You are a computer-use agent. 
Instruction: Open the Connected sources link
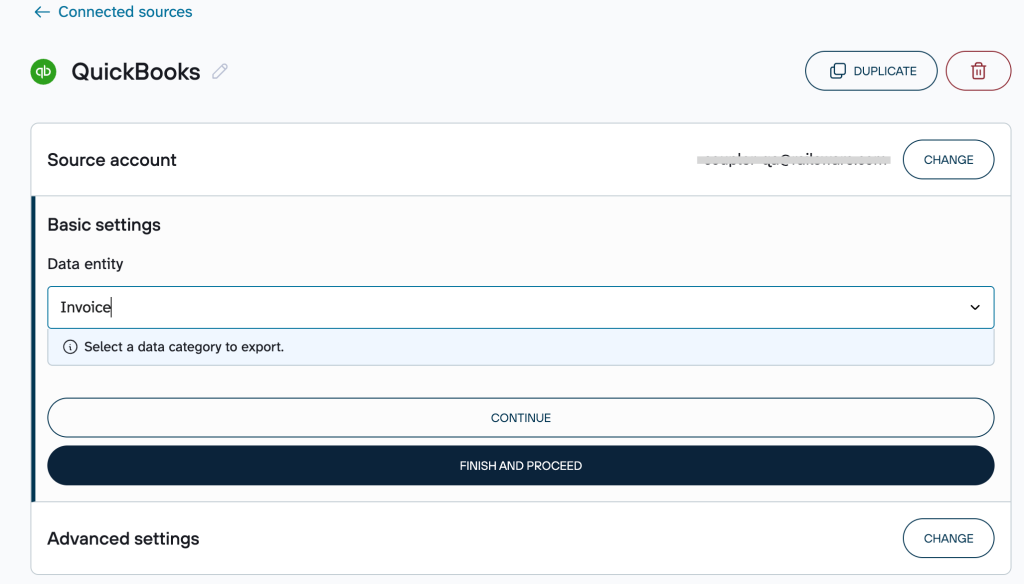(x=125, y=12)
